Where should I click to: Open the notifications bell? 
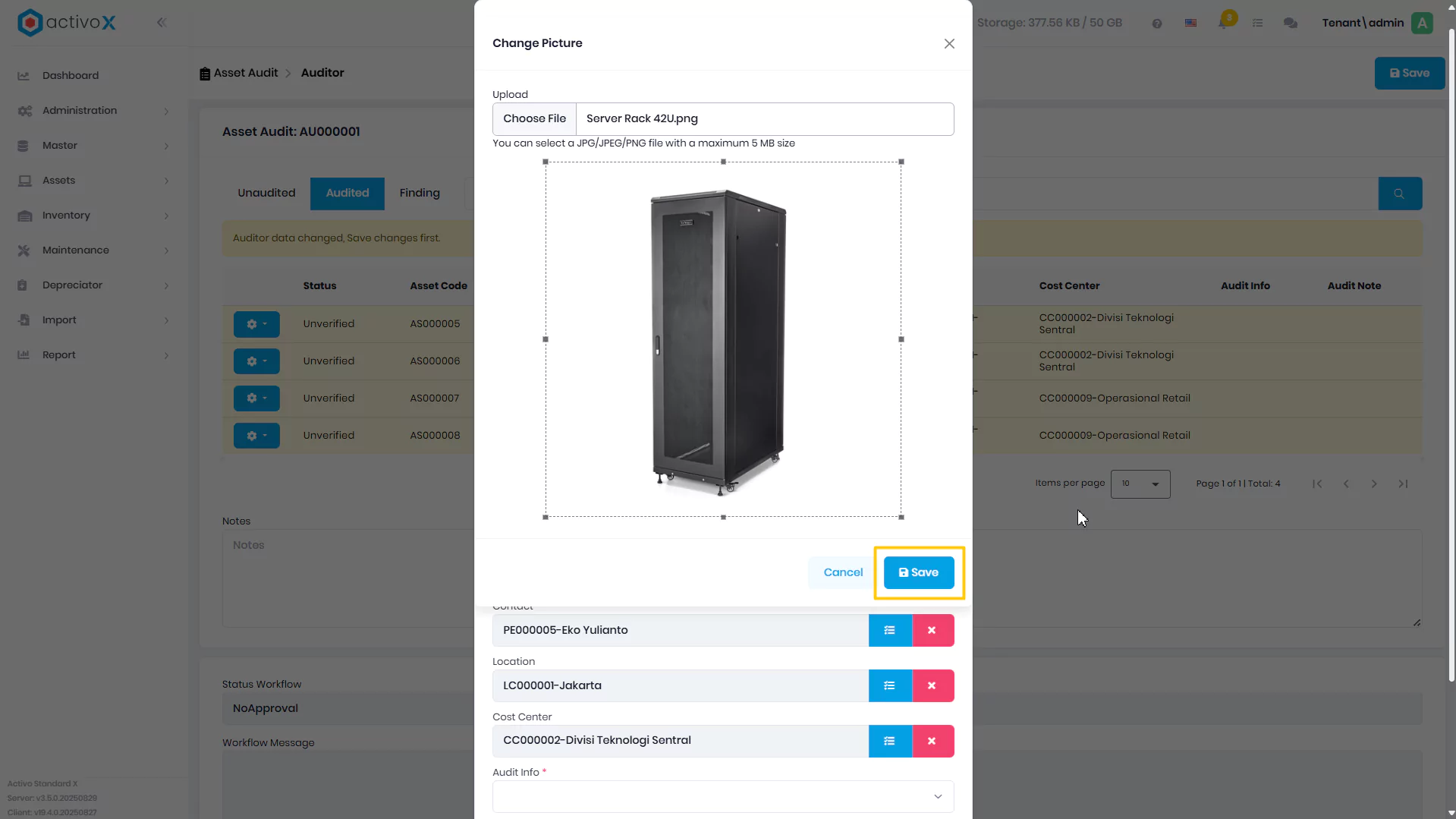coord(1224,23)
